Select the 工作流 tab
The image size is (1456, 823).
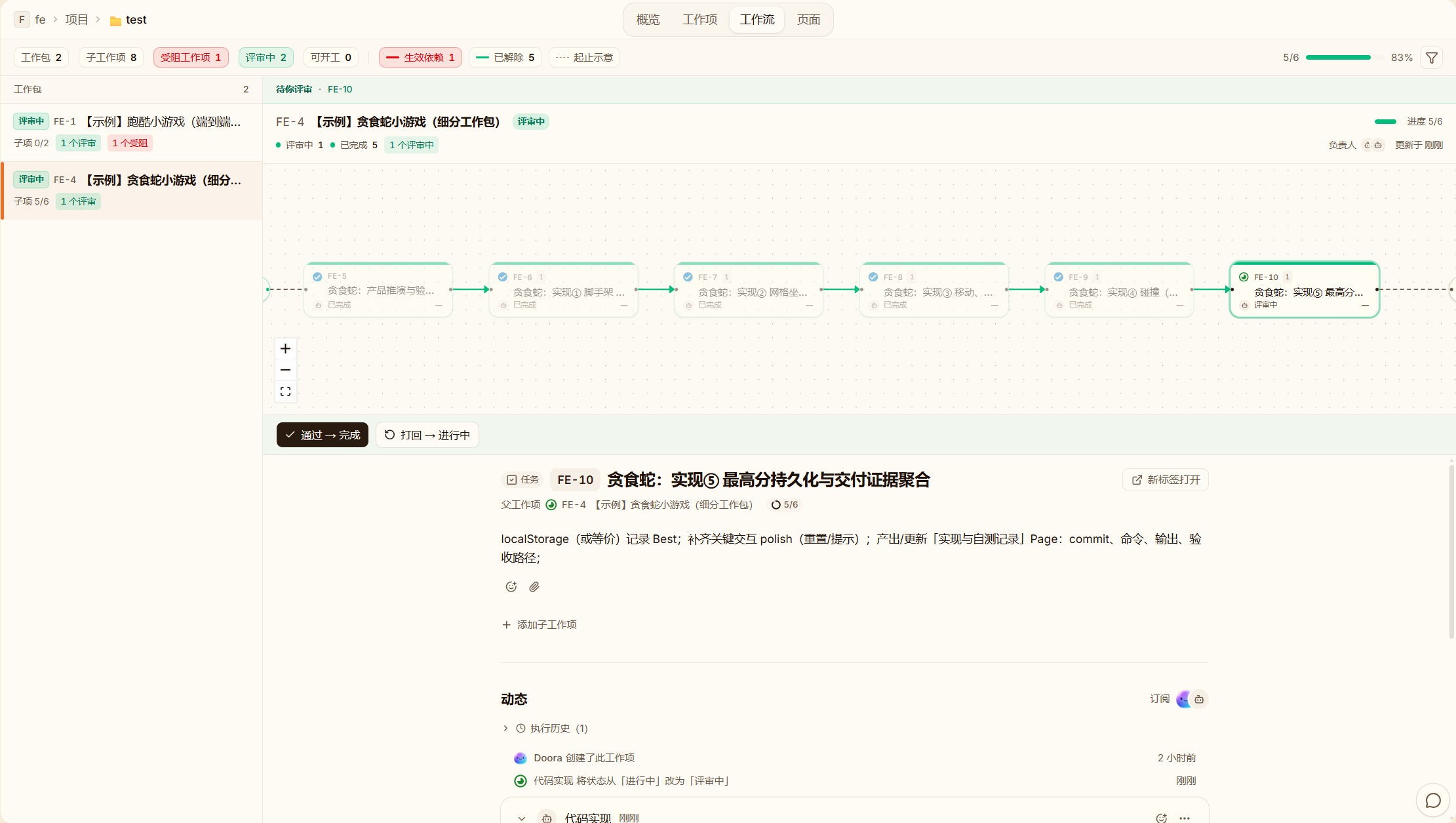coord(757,20)
